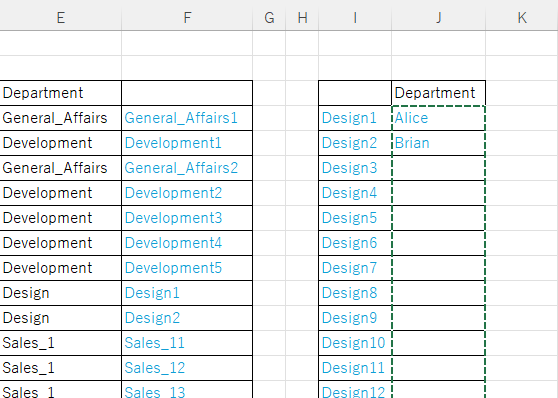Click the Sales_11 cell
This screenshot has width=558, height=398.
187,342
